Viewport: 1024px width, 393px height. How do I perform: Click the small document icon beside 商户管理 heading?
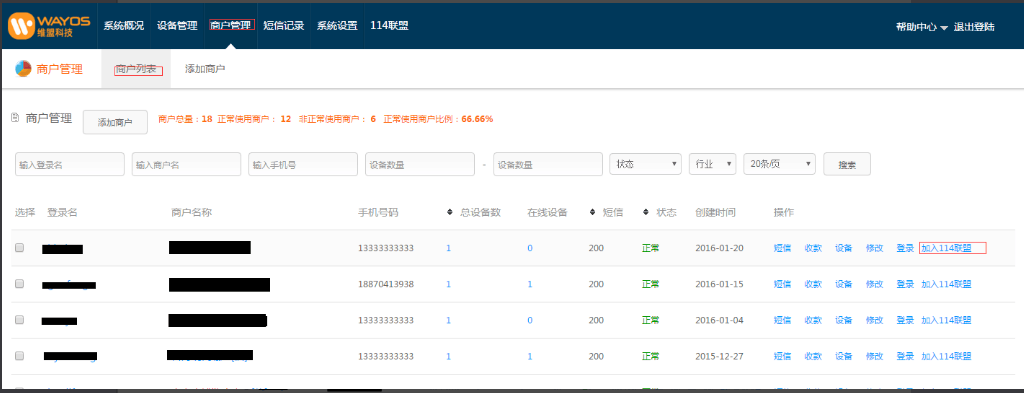[x=16, y=118]
